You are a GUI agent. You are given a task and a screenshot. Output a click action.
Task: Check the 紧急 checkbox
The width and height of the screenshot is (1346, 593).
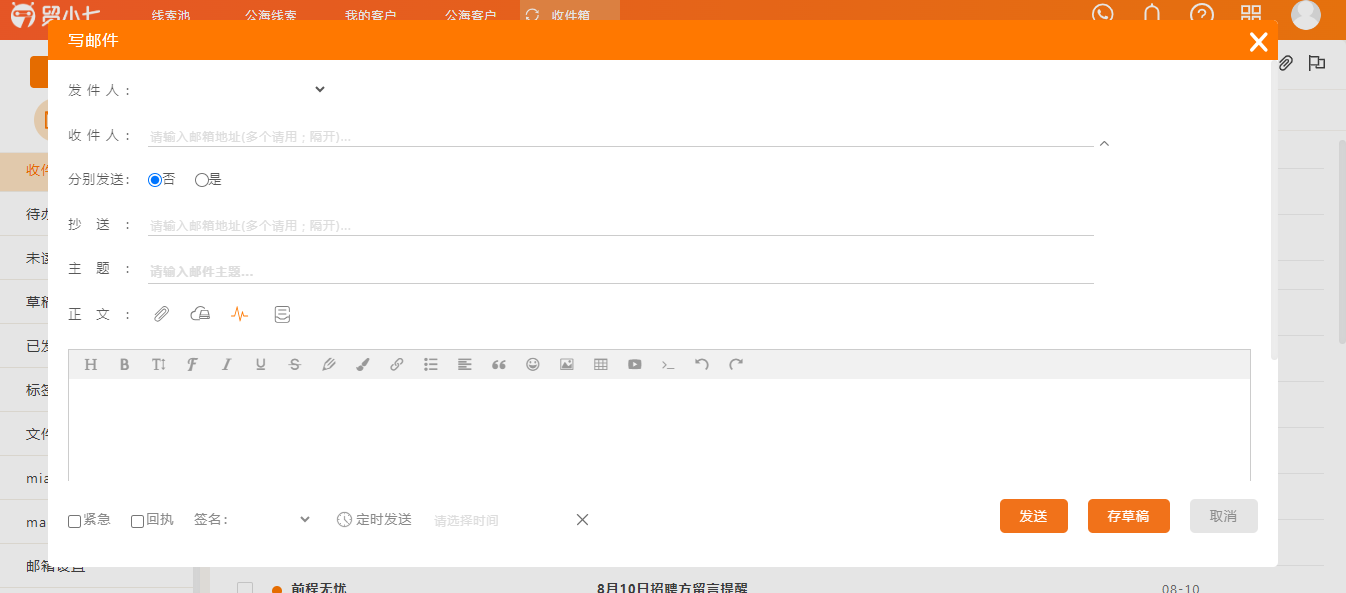(75, 521)
